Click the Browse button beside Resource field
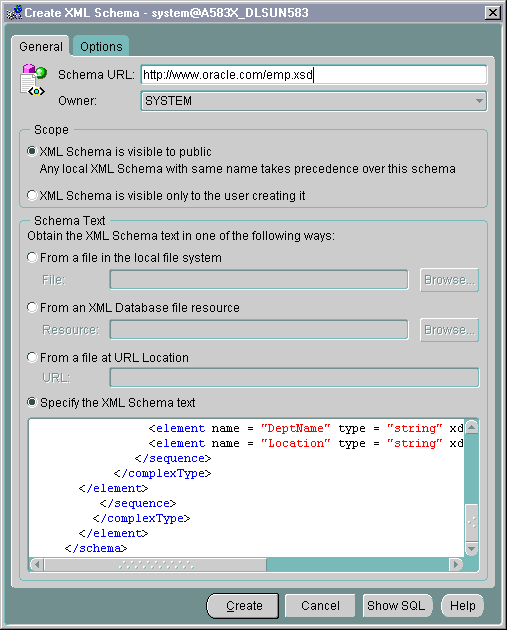 [449, 330]
